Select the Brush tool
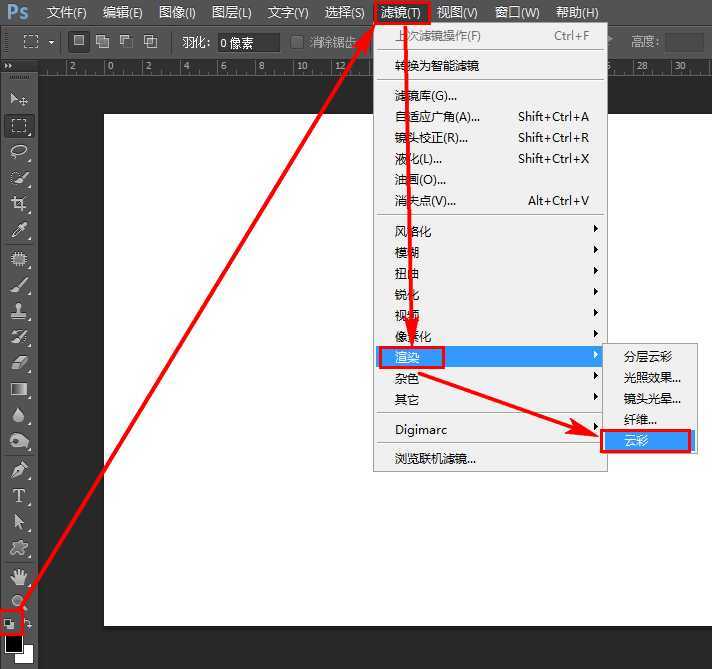The height and width of the screenshot is (669, 712). click(19, 285)
